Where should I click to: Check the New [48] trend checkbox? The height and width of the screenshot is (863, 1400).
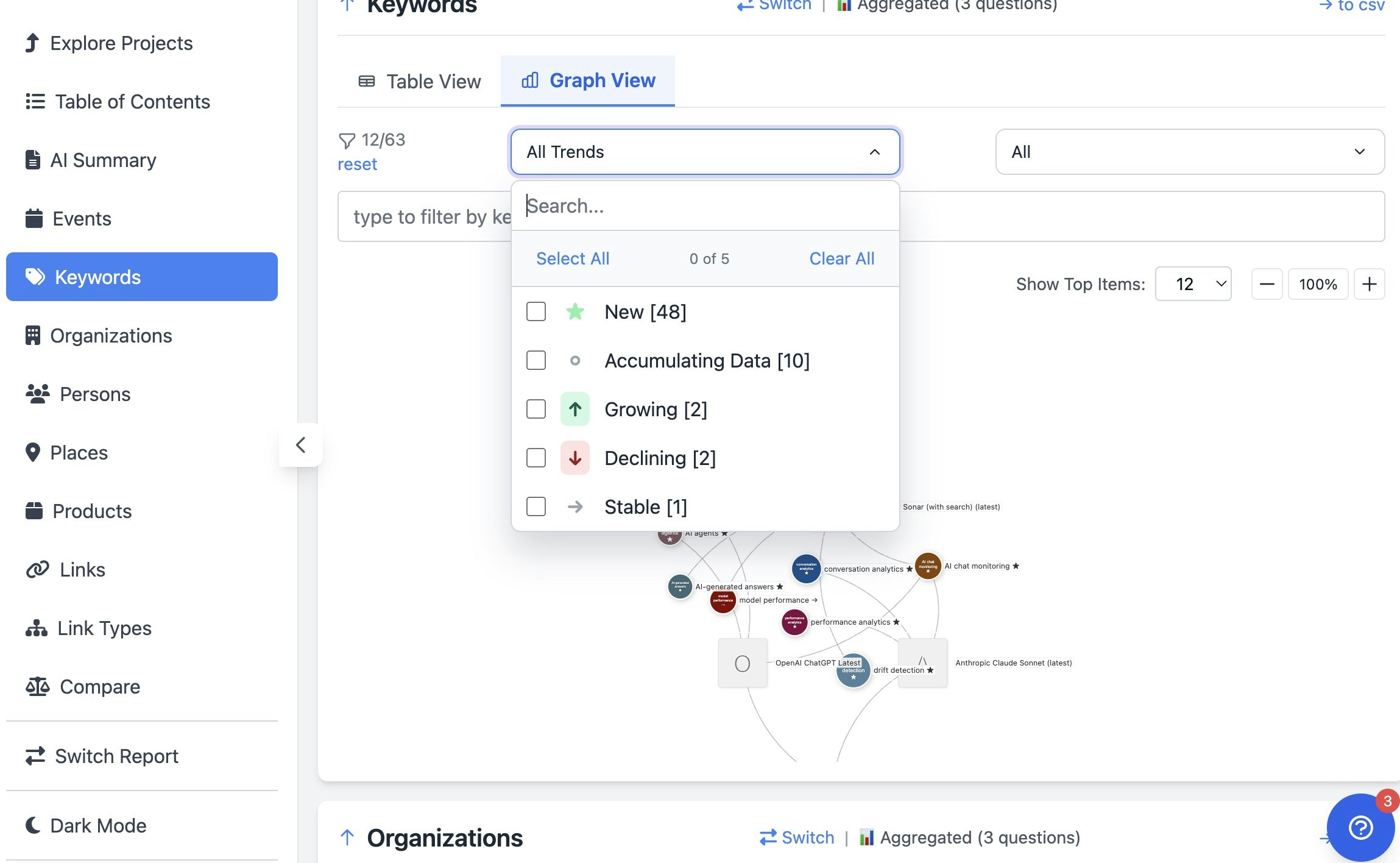(536, 311)
